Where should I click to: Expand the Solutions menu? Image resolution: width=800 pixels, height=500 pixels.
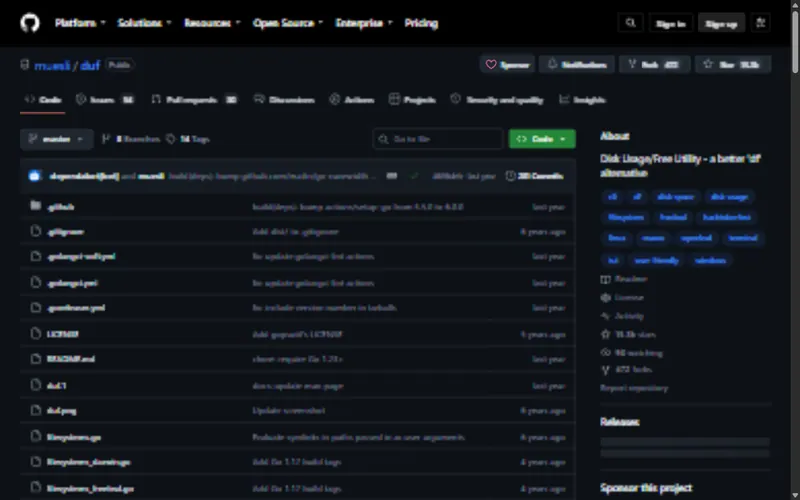[x=144, y=23]
